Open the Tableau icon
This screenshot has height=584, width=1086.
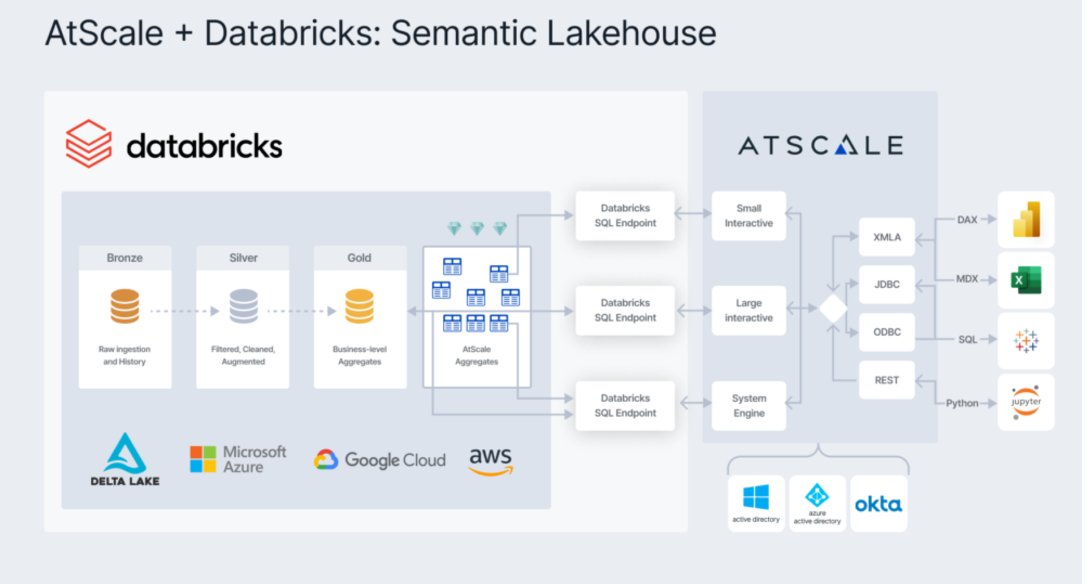coord(1024,340)
